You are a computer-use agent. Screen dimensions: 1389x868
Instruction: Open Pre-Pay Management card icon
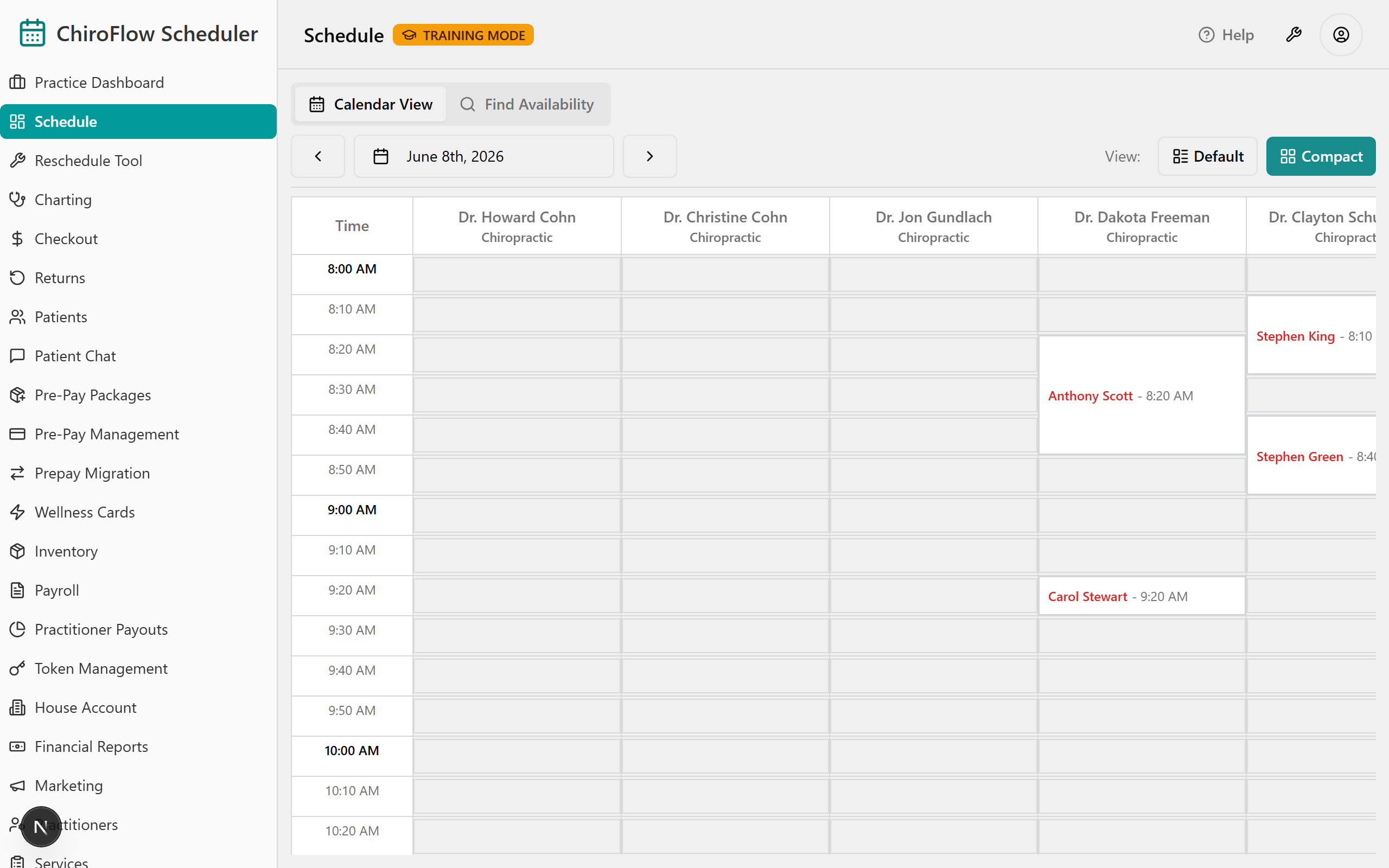[17, 434]
